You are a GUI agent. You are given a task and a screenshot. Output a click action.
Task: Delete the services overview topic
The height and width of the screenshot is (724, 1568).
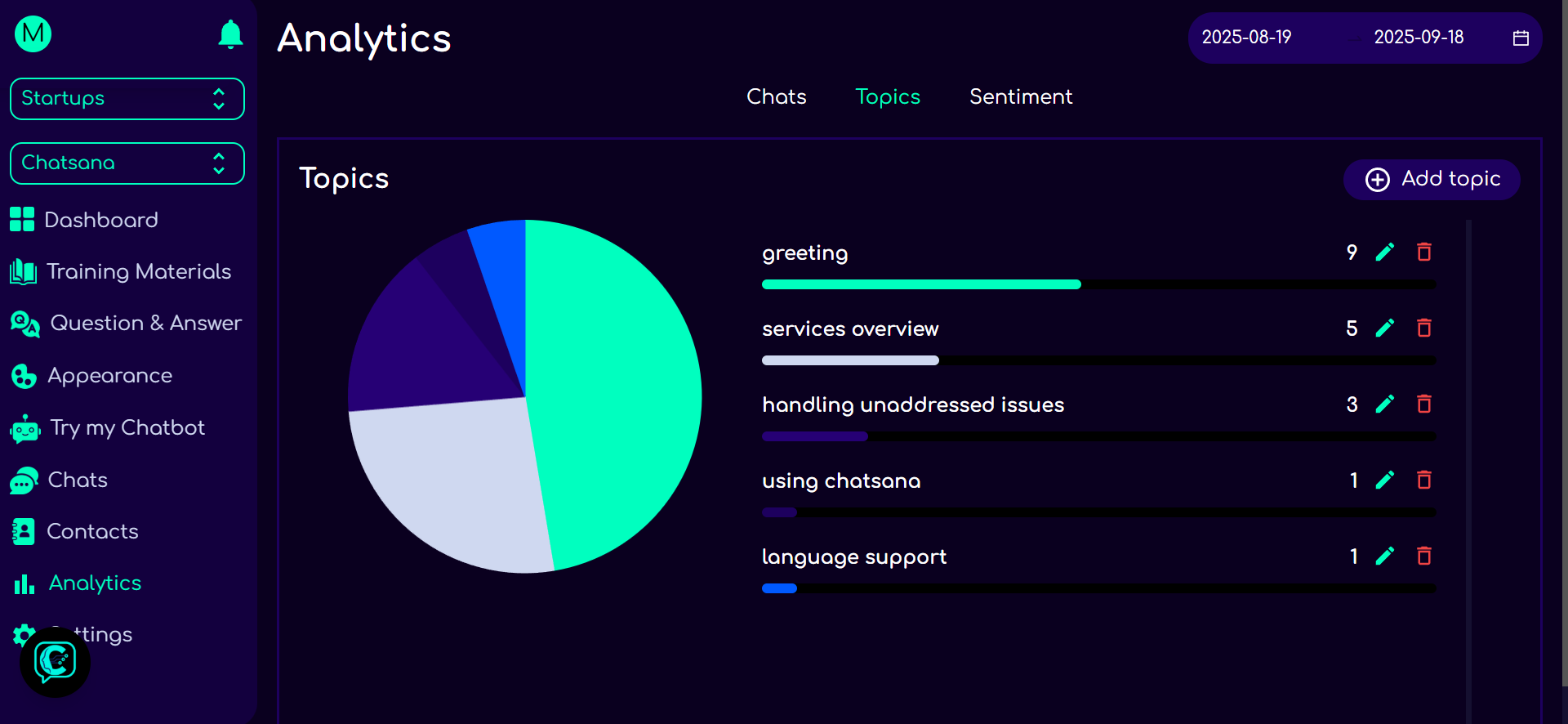1423,328
